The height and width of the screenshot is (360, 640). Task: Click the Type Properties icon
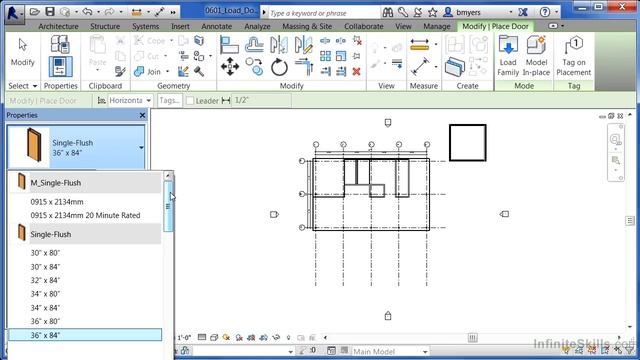click(x=60, y=44)
